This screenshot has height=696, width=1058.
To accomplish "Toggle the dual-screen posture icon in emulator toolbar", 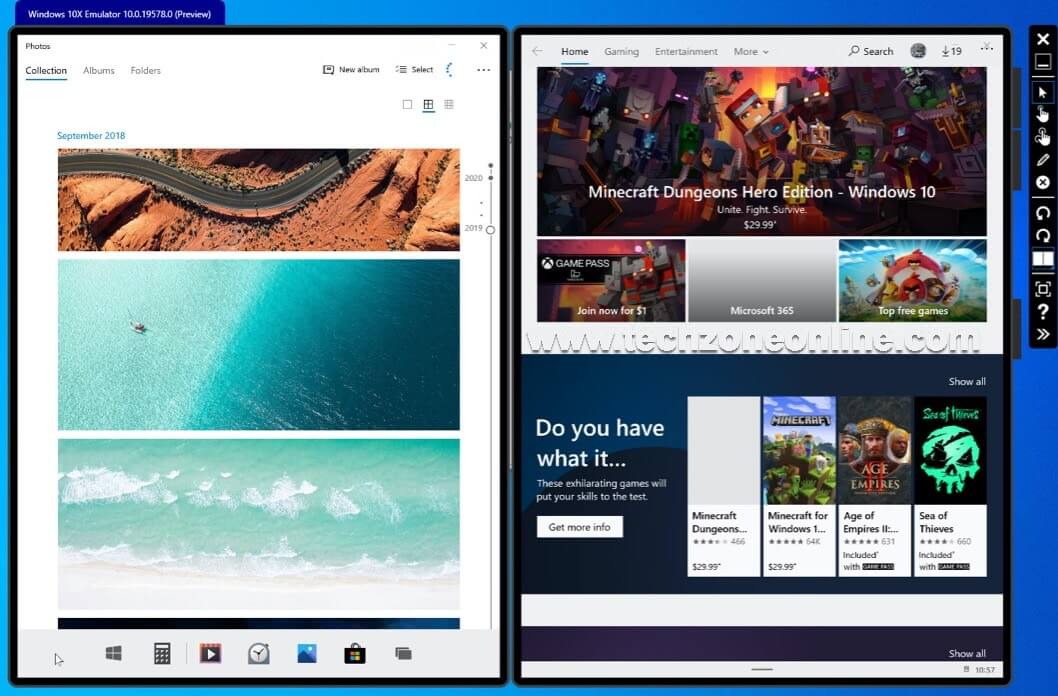I will [1043, 259].
